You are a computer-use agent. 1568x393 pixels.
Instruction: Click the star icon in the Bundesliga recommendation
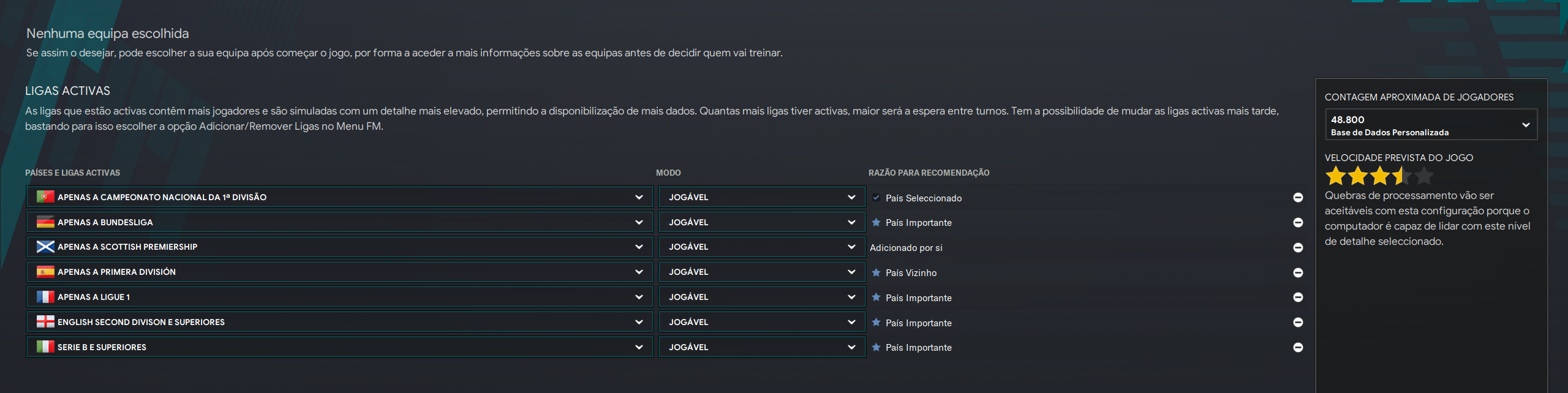pos(876,222)
